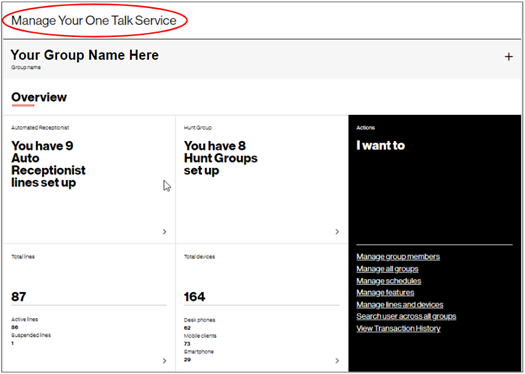Open Total lines card chevron arrow
525x374 pixels.
click(x=164, y=360)
